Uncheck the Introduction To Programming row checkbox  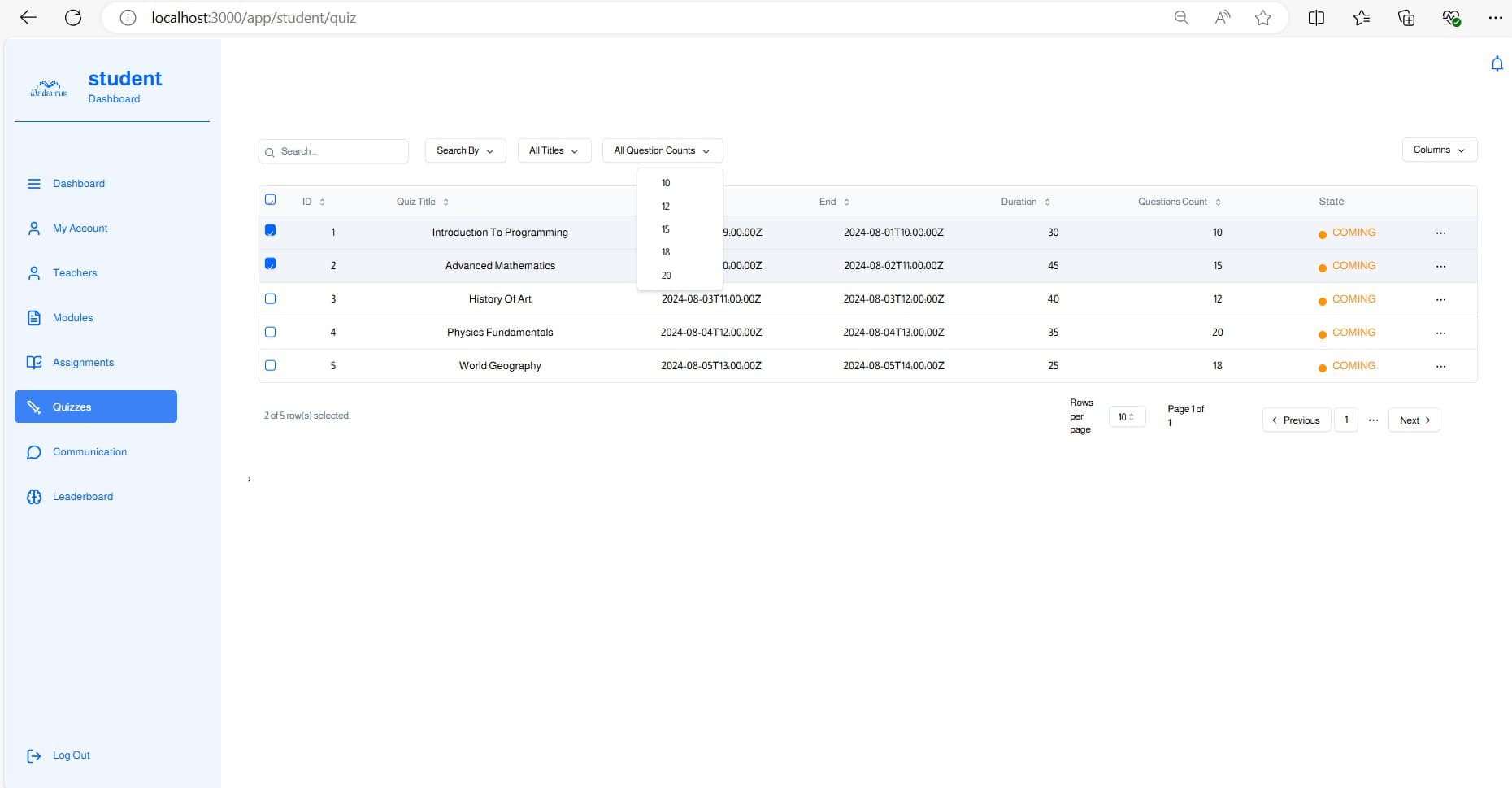pyautogui.click(x=271, y=231)
